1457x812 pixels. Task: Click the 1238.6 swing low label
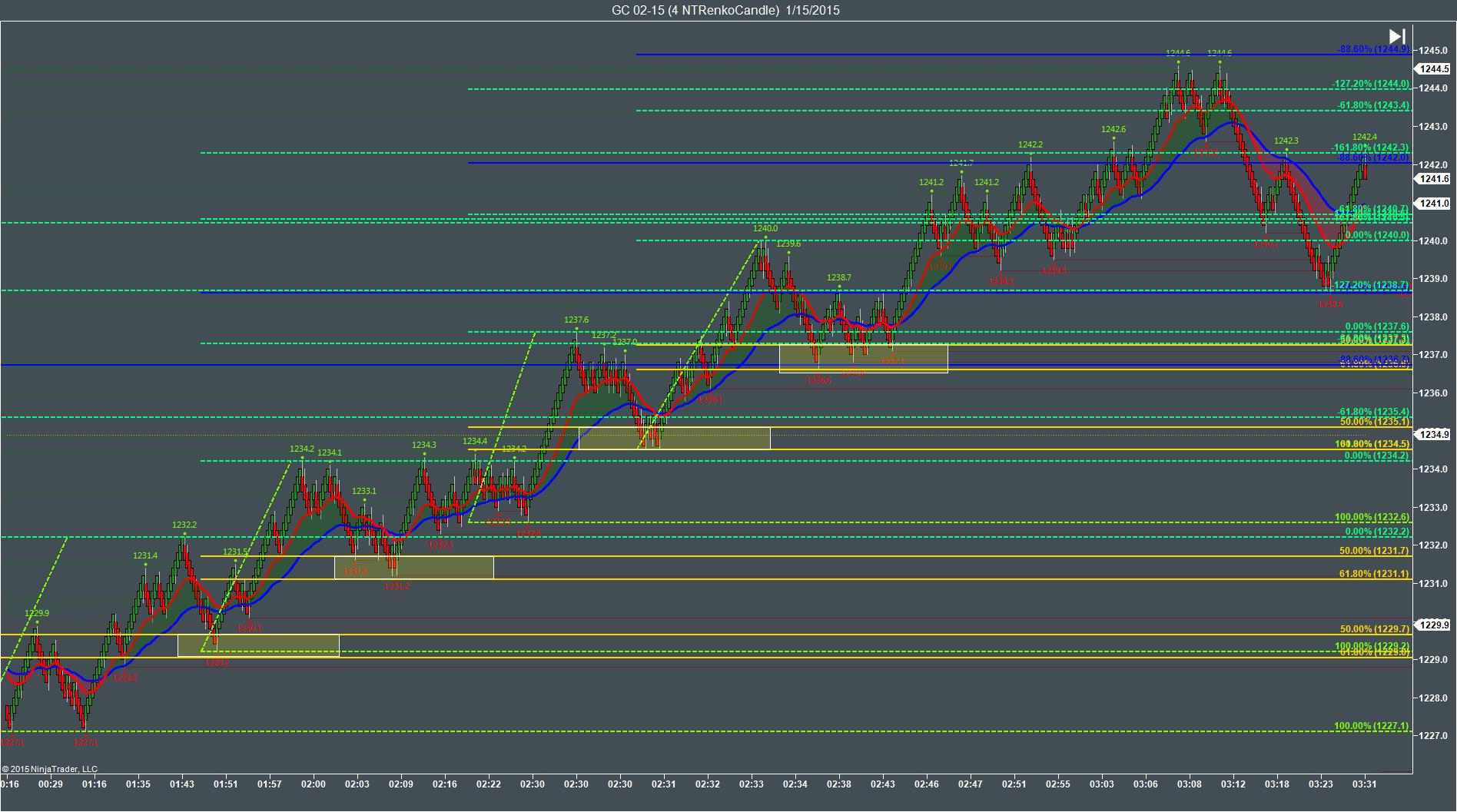point(1331,304)
